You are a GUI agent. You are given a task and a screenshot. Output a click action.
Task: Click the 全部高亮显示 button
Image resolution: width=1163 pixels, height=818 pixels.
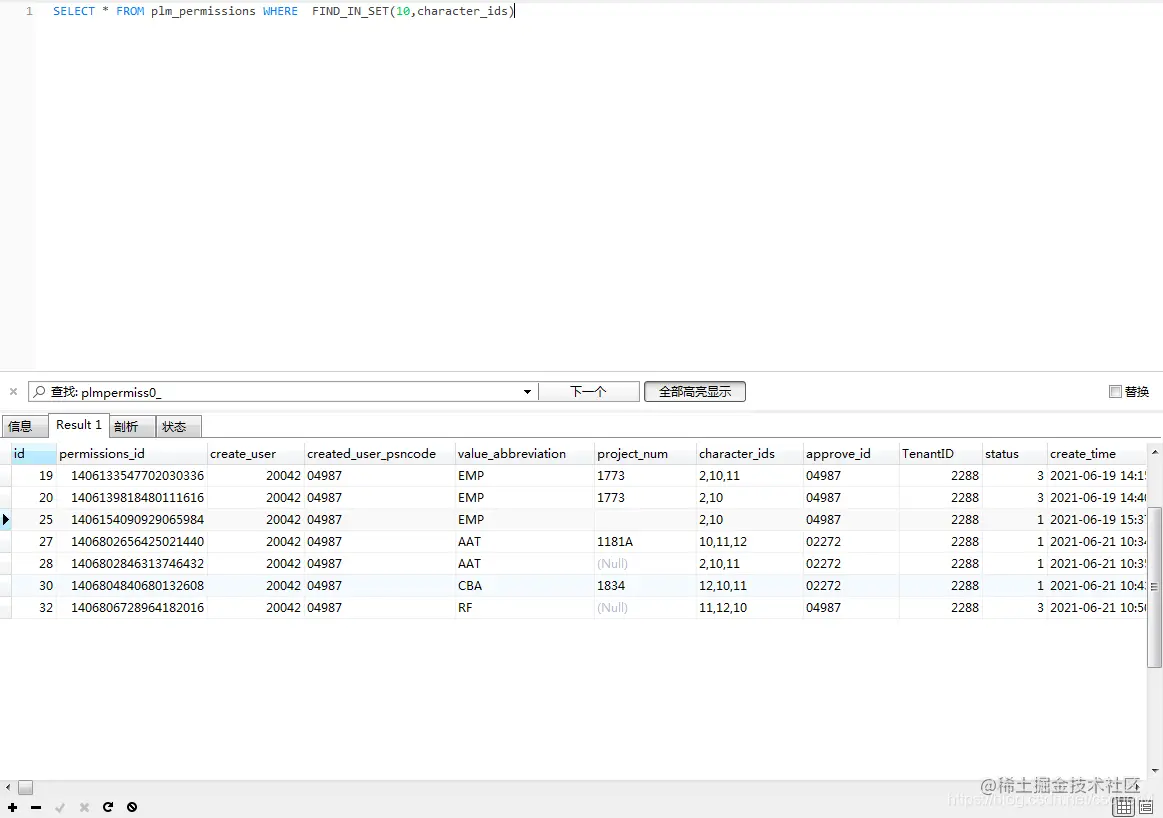(x=695, y=392)
